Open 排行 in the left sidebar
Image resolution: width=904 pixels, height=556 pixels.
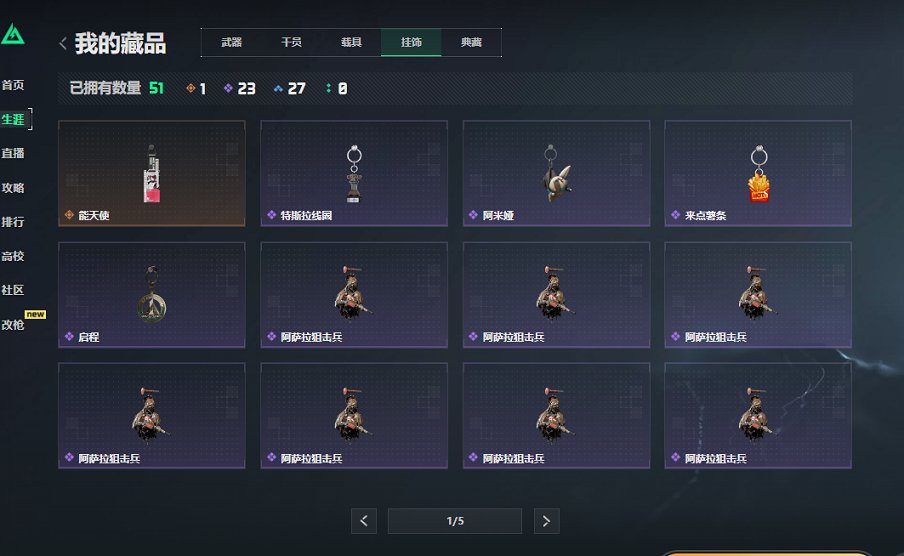point(13,222)
